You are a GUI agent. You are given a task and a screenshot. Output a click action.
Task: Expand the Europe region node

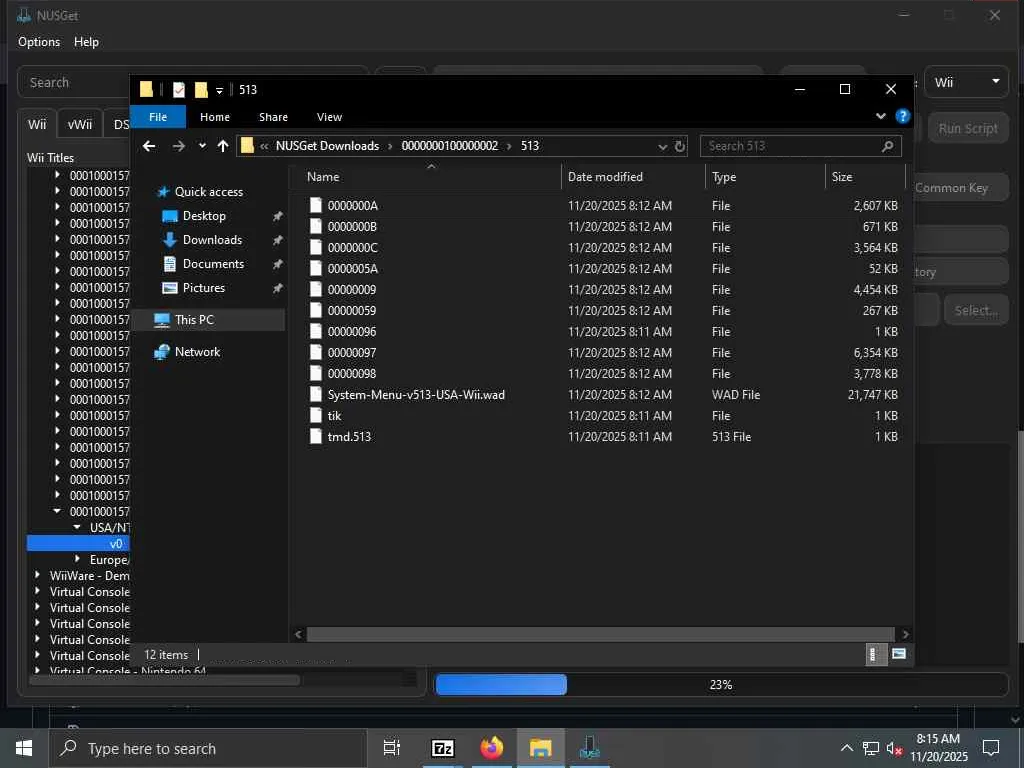click(x=77, y=560)
